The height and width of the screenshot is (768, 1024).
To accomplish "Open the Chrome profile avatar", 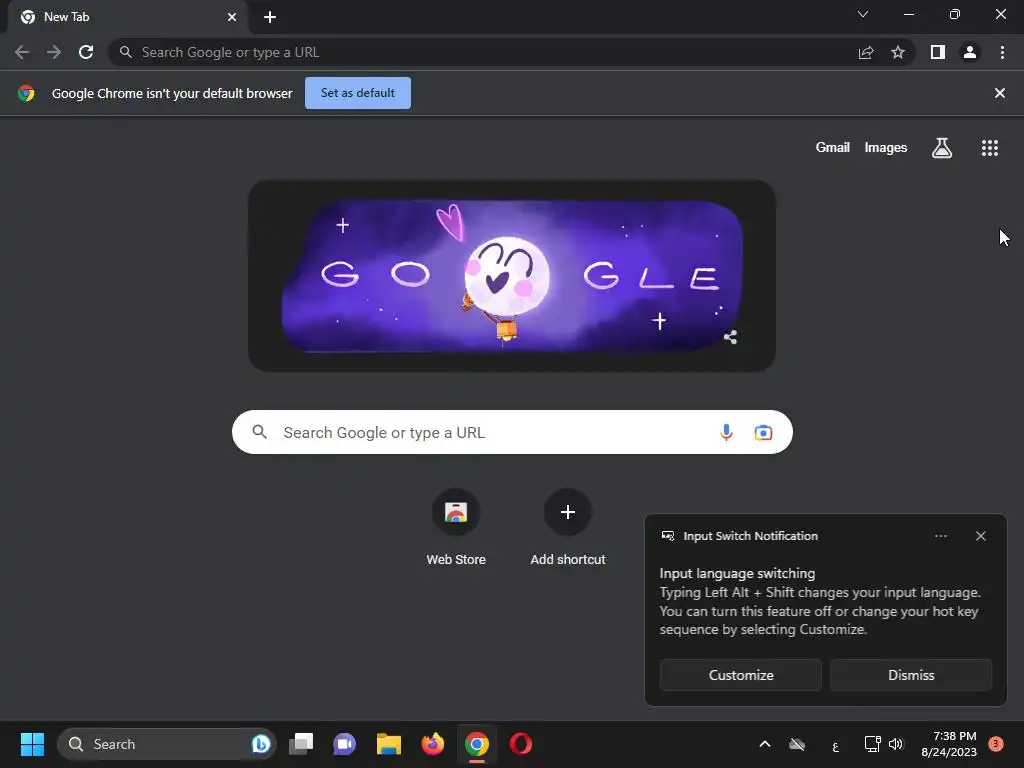I will coord(970,52).
